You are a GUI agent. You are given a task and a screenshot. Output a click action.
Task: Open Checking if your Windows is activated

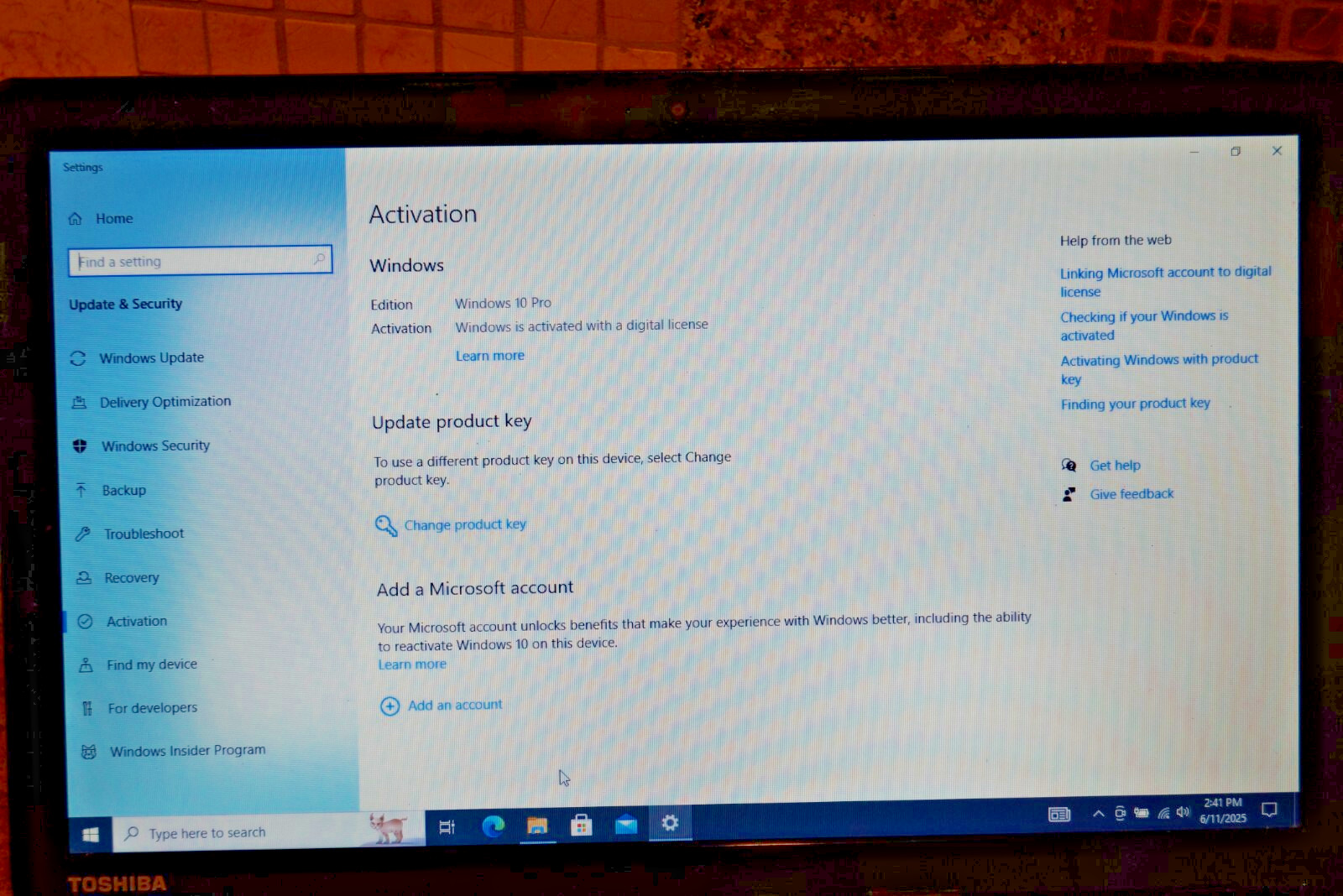[1143, 326]
